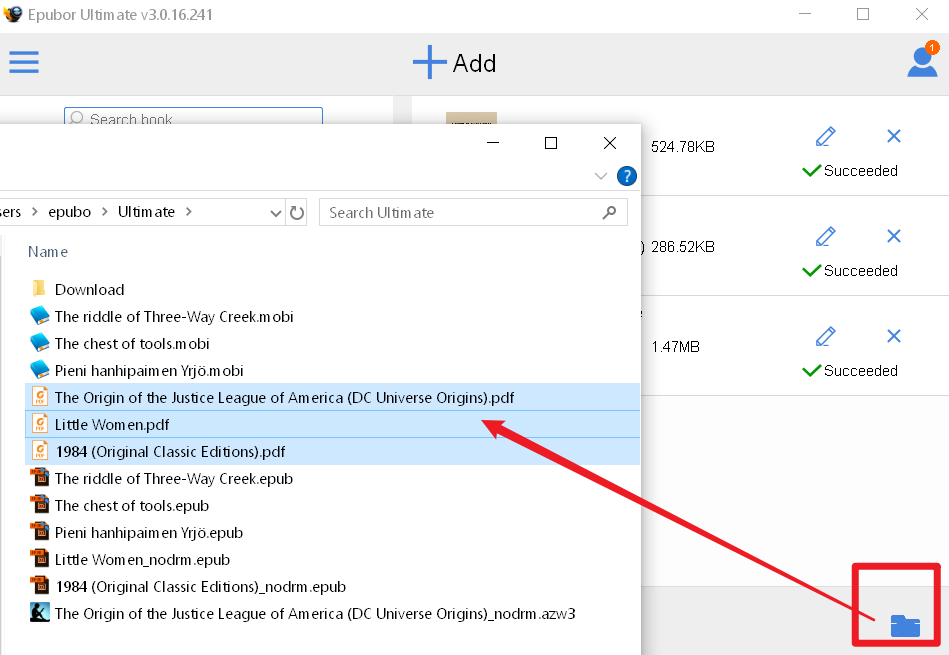Edit the 1.47MB book metadata

tap(826, 336)
